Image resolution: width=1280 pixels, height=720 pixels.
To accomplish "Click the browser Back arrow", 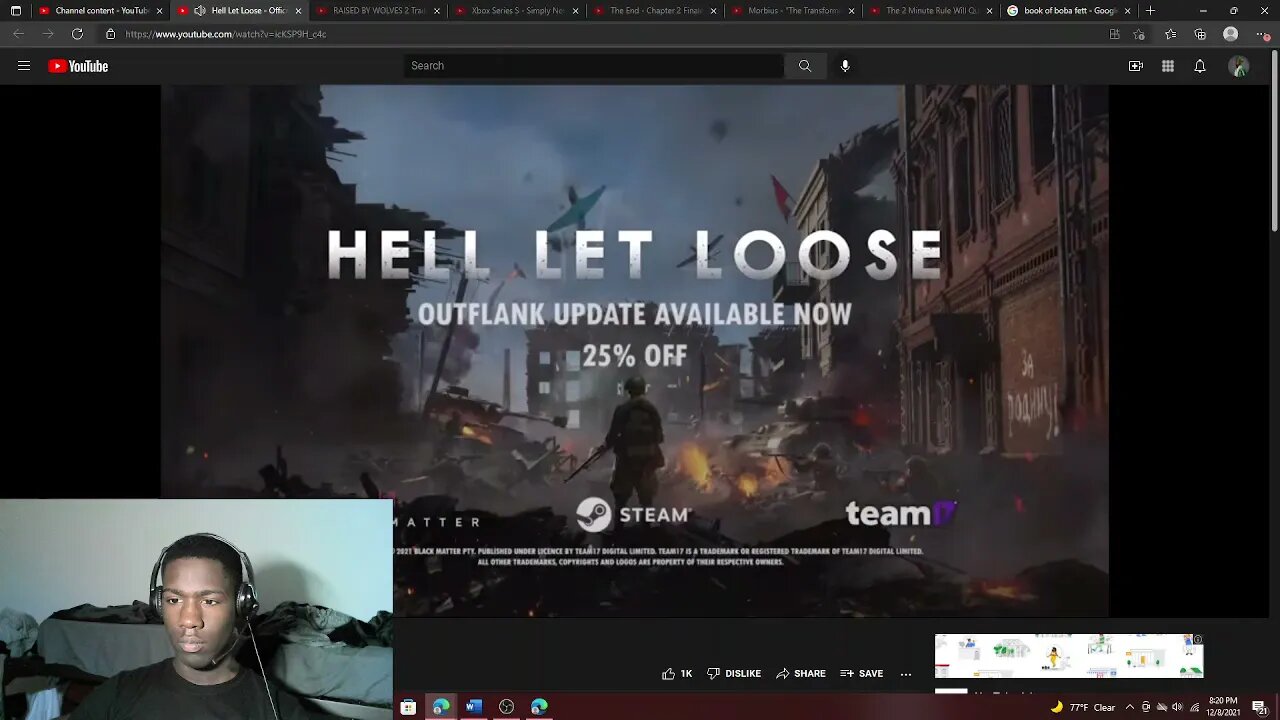I will (18, 34).
